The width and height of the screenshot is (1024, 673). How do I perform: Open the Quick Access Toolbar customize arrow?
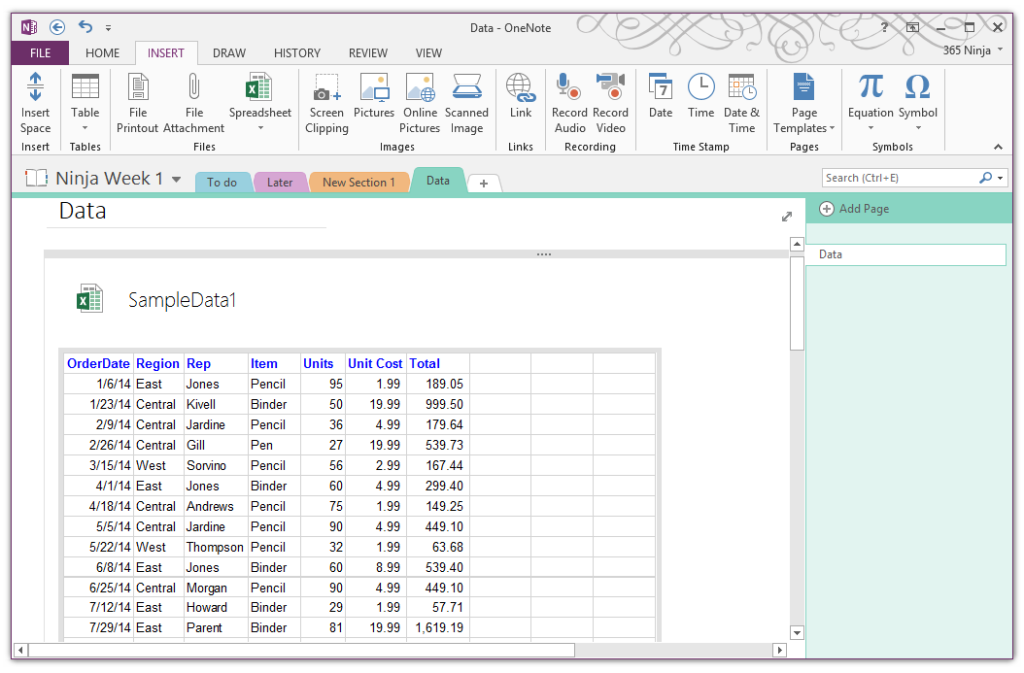(108, 27)
